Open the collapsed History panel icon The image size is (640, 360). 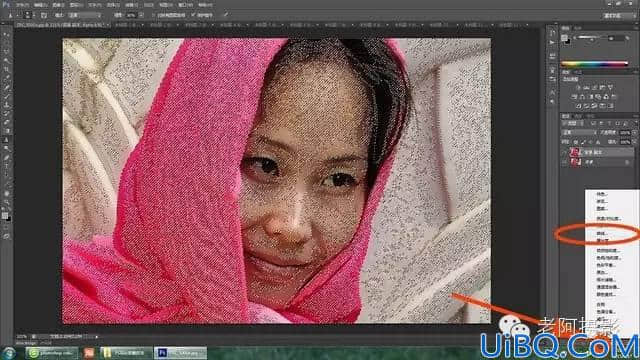pyautogui.click(x=552, y=33)
